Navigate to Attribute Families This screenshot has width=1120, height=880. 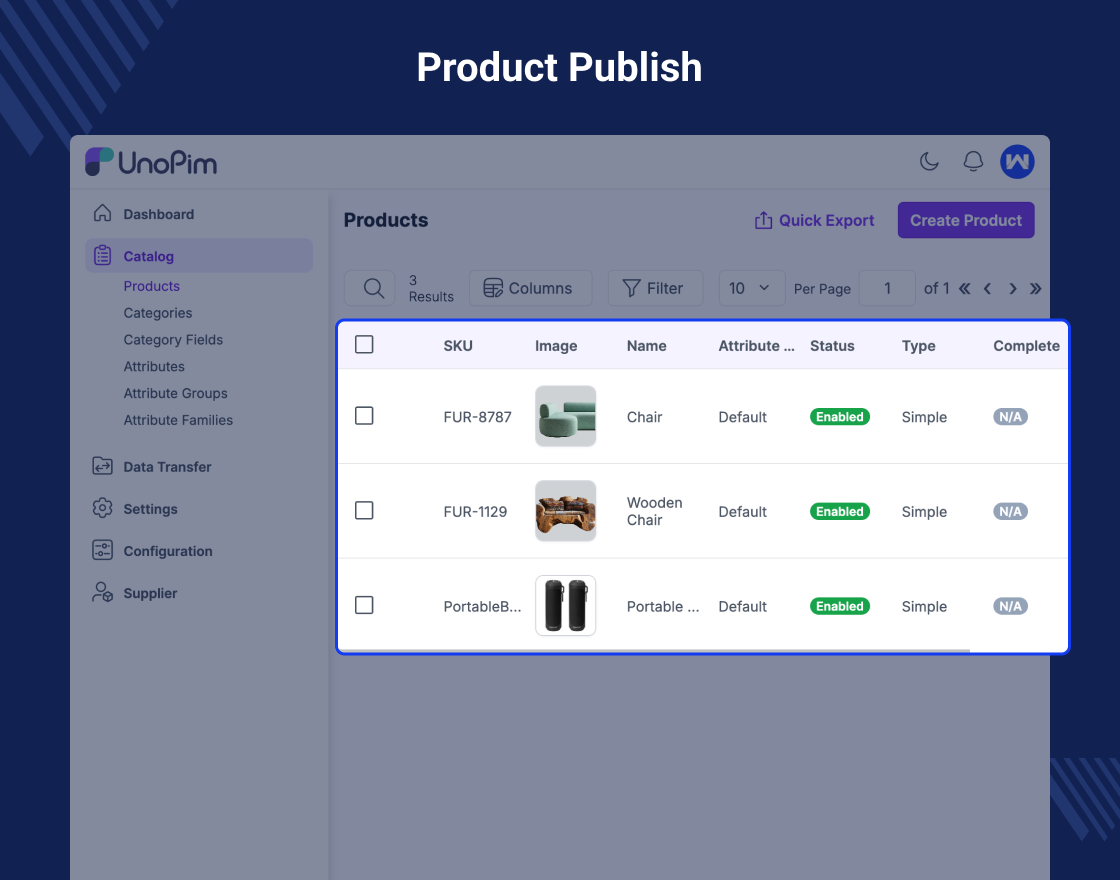(178, 420)
